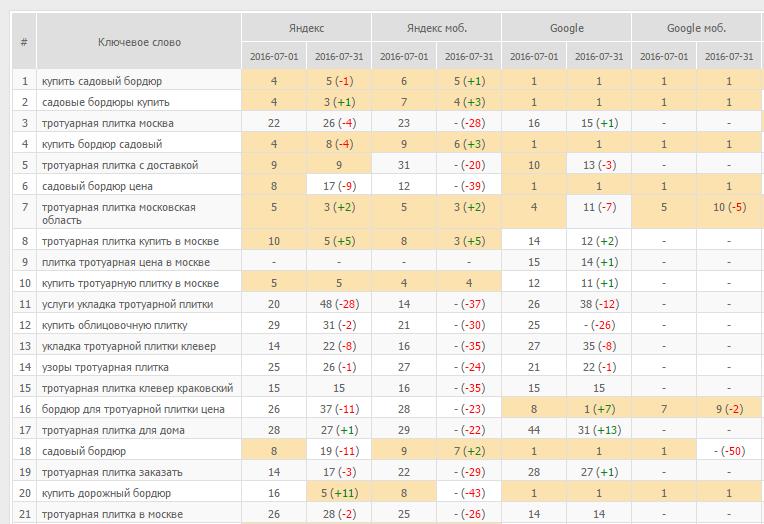Click the - (-50) Google моб. cell
Image resolution: width=764 pixels, height=524 pixels.
pos(729,451)
